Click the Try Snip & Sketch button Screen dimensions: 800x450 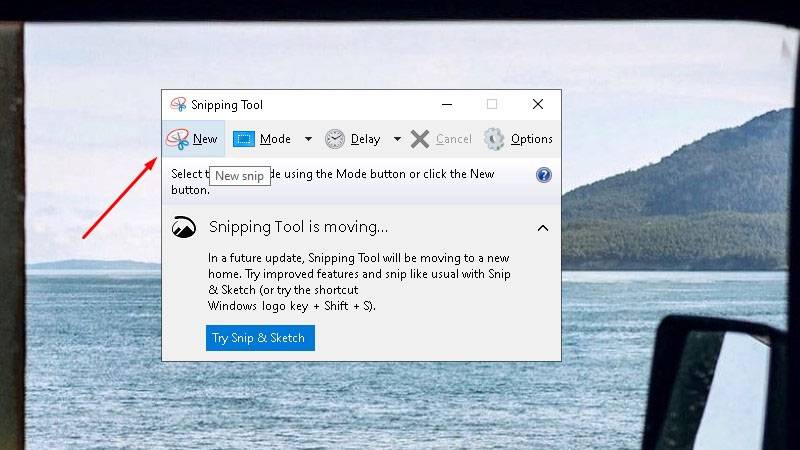click(260, 338)
